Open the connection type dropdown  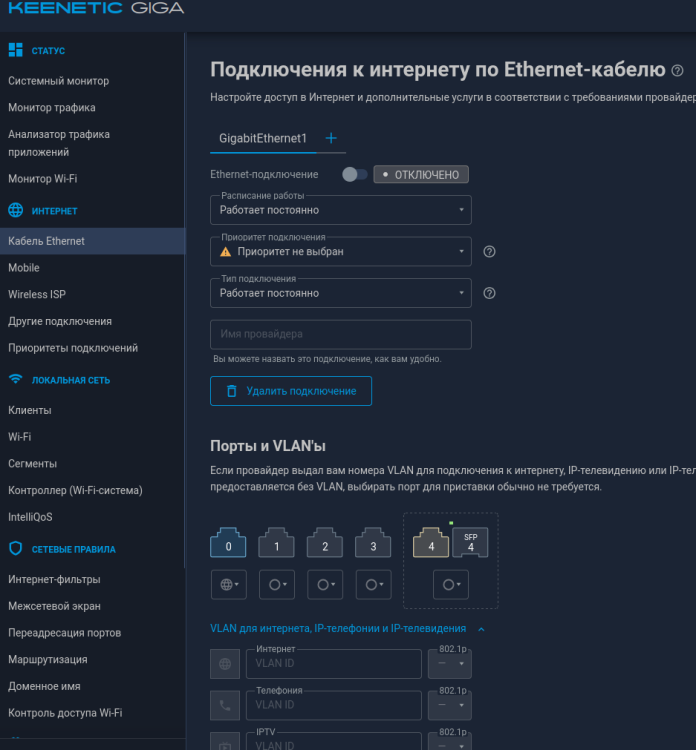341,293
